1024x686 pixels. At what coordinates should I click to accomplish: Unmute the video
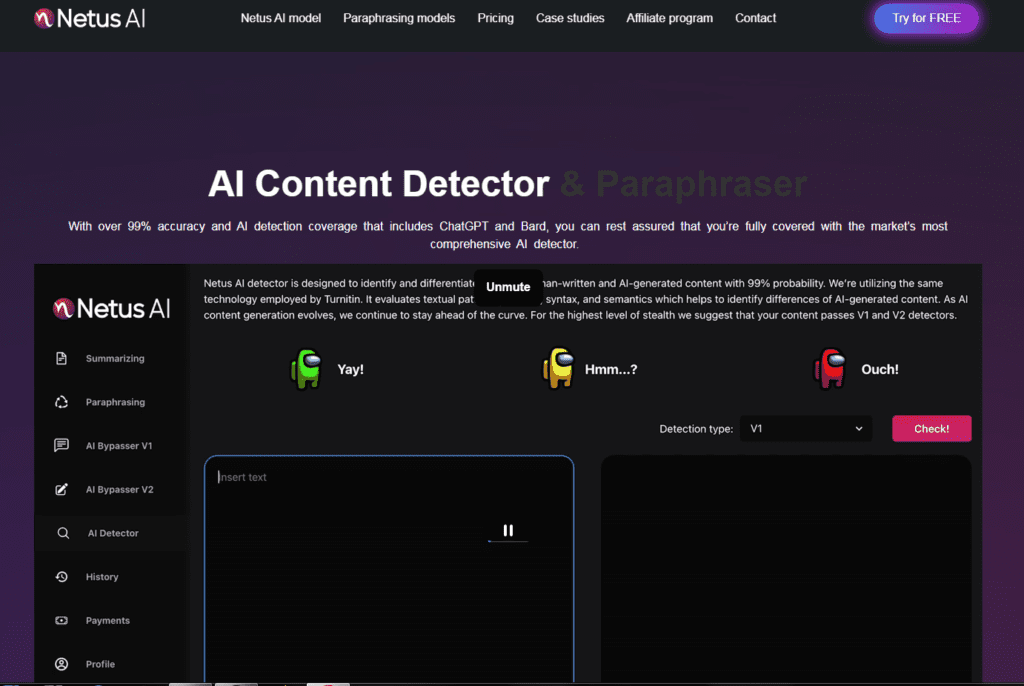[508, 287]
